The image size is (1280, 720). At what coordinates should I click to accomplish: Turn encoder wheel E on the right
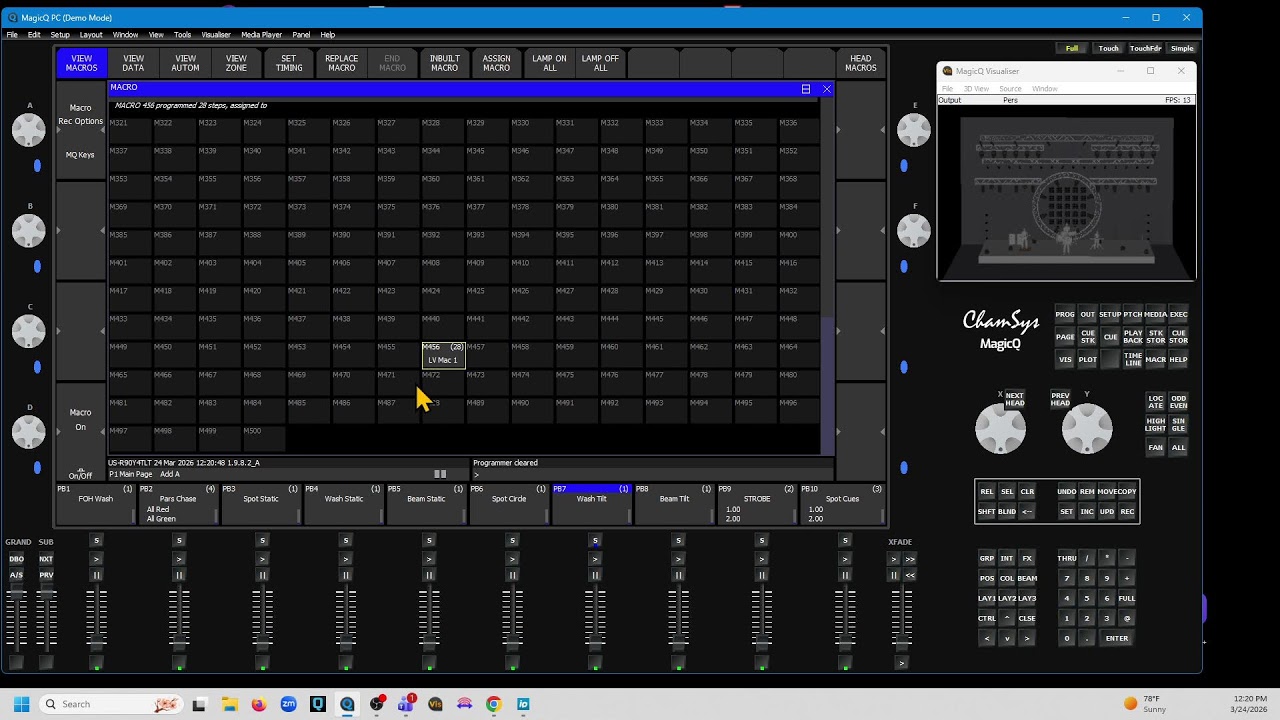914,130
